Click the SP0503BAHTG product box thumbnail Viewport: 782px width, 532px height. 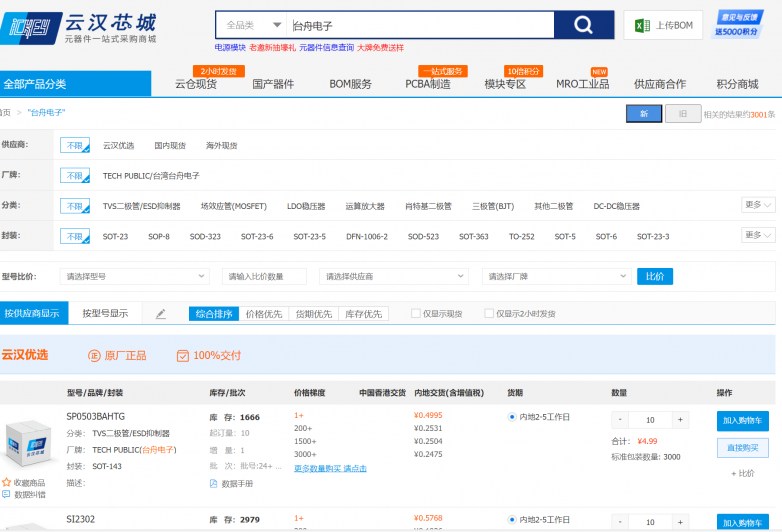[29, 443]
